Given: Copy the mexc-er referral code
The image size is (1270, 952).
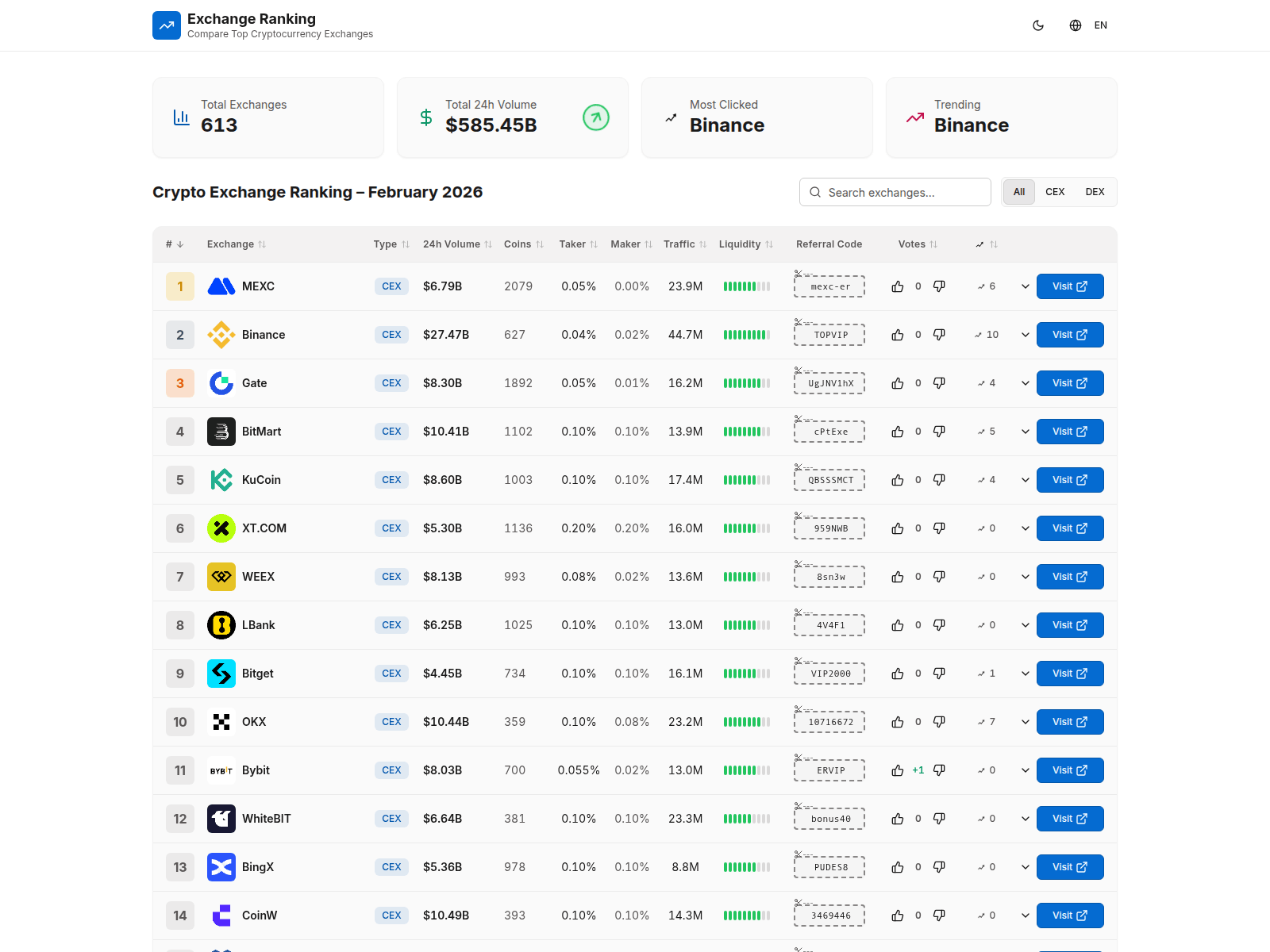Looking at the screenshot, I should [829, 286].
